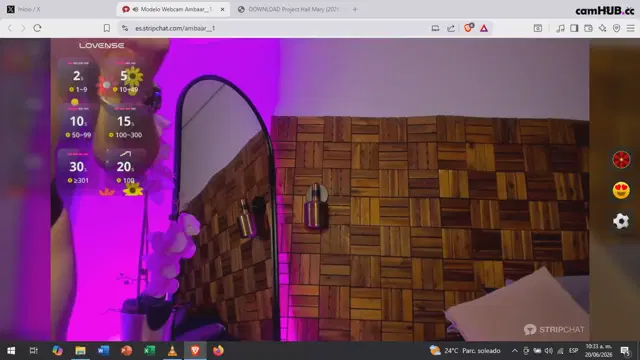Open the Windows Start menu

point(11,350)
